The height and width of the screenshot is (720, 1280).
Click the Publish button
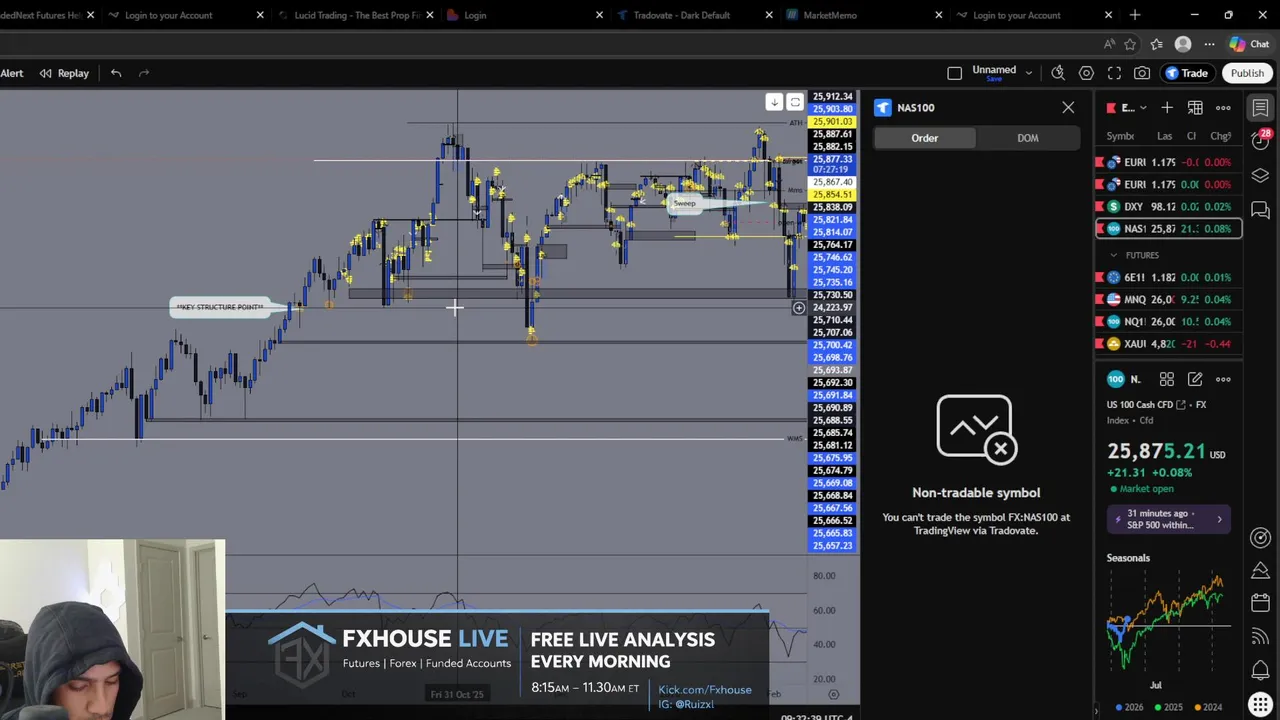1247,73
